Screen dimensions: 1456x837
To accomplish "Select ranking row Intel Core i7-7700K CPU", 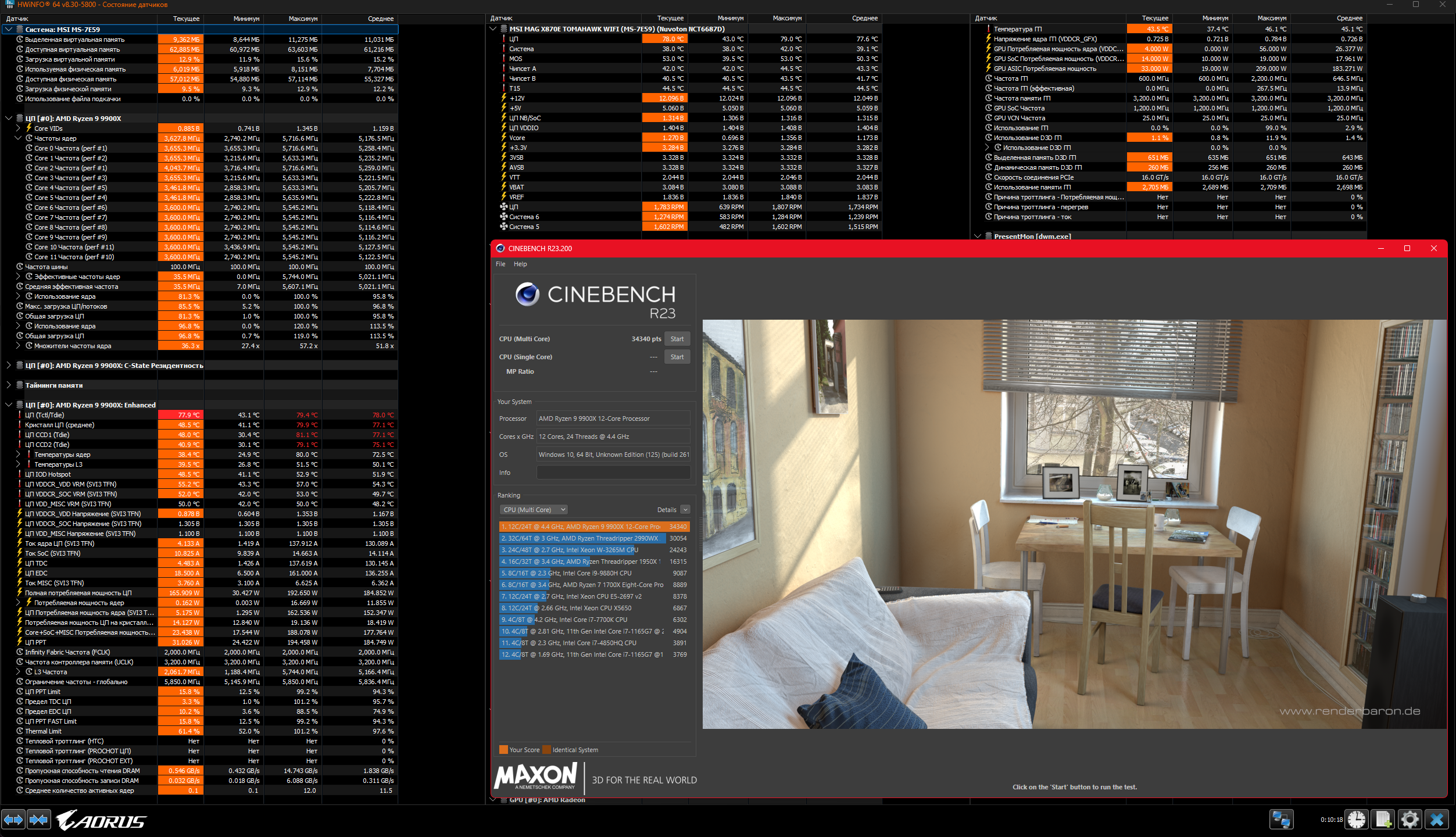I will click(x=594, y=620).
